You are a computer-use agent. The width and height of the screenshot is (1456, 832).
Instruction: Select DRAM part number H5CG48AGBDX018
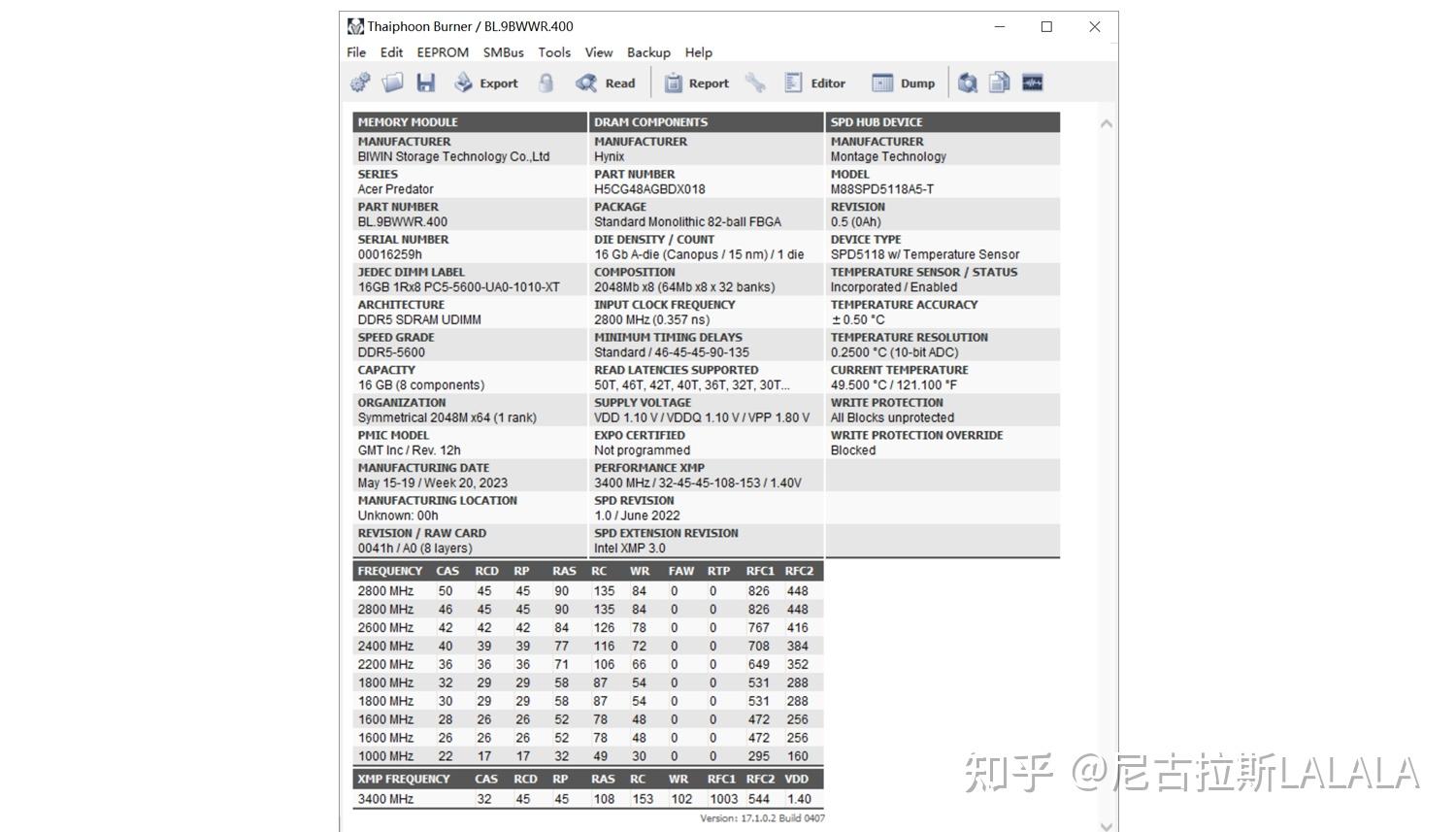649,189
